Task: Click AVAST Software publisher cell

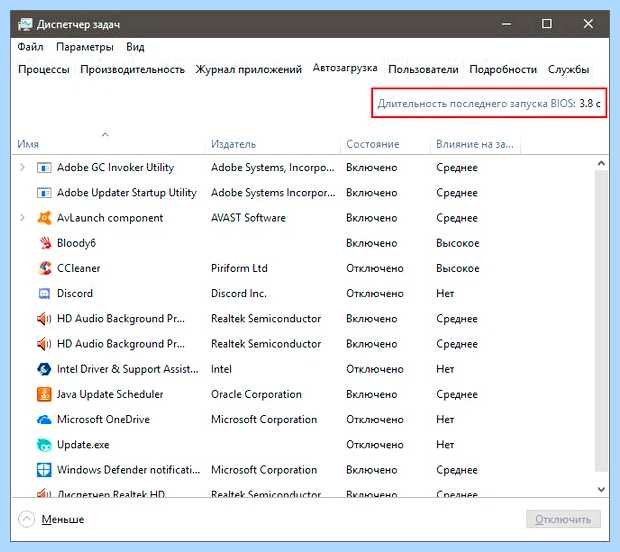Action: click(248, 218)
